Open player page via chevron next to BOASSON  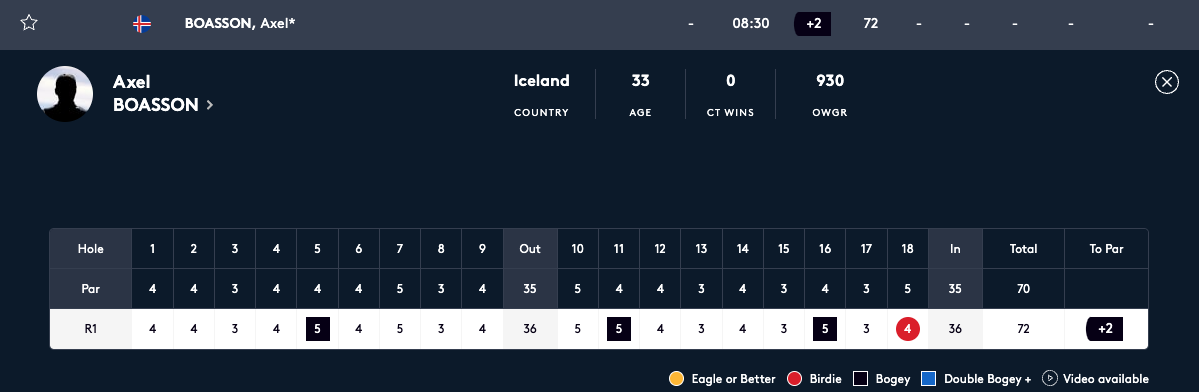pyautogui.click(x=210, y=105)
